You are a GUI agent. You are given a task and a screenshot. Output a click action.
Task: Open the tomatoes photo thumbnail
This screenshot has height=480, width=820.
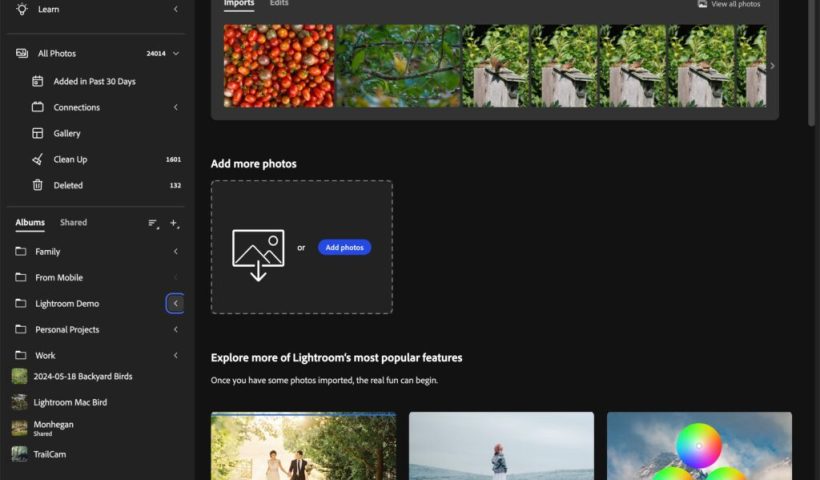click(278, 66)
